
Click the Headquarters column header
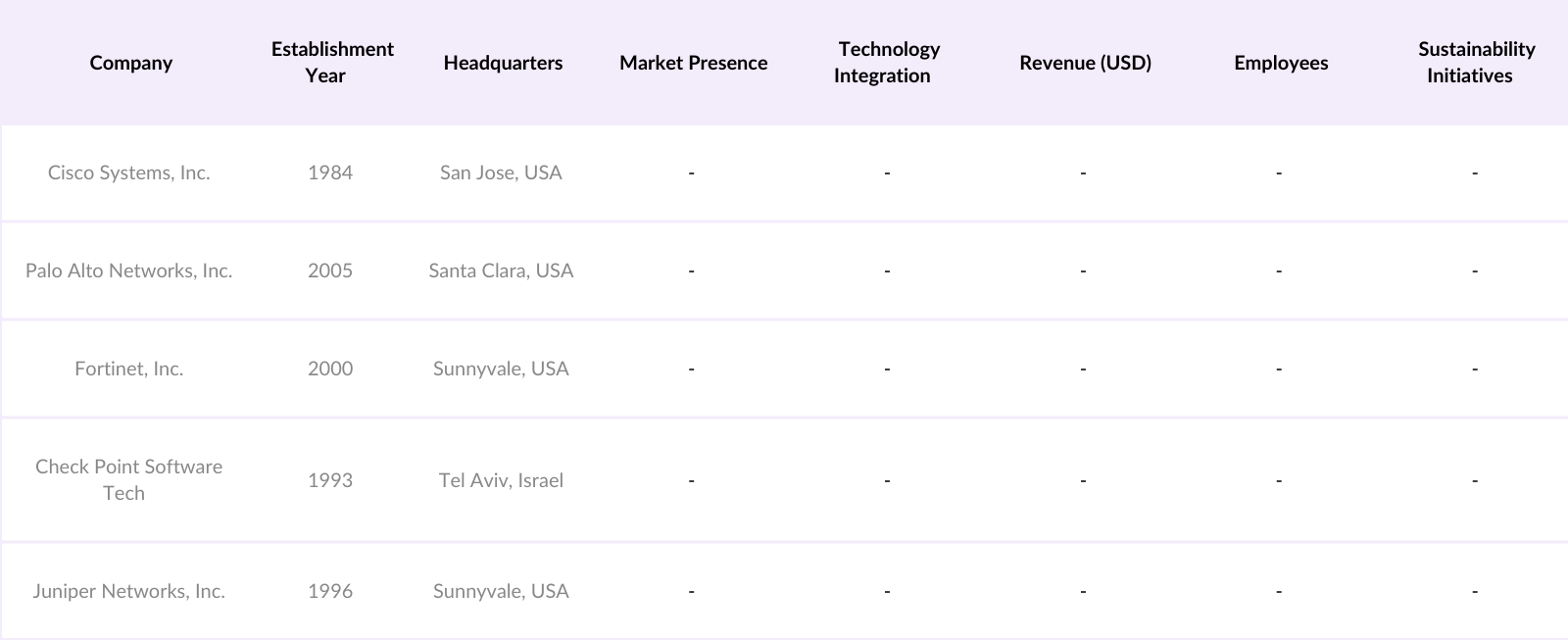click(503, 63)
